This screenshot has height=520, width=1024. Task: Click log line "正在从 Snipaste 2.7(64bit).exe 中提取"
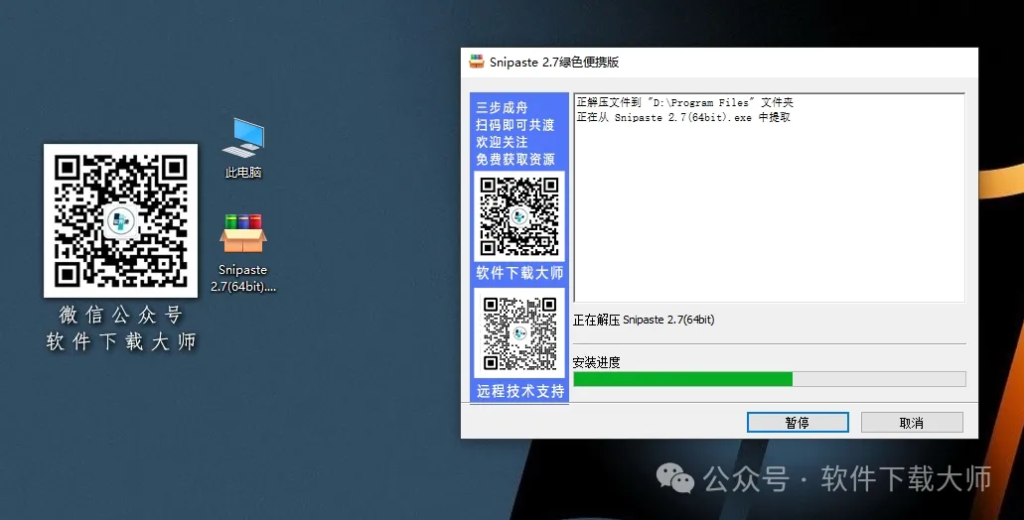[684, 118]
